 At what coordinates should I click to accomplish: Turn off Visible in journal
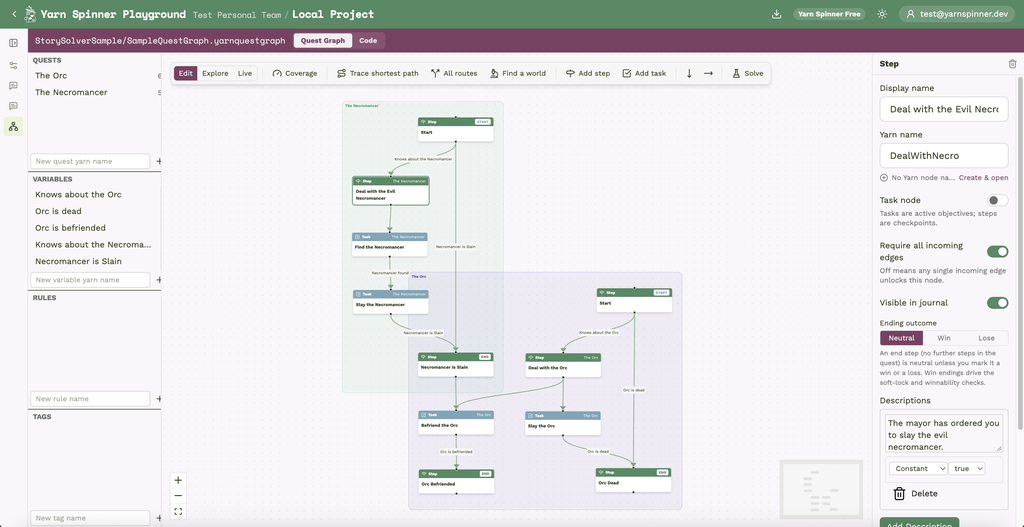[x=997, y=302]
